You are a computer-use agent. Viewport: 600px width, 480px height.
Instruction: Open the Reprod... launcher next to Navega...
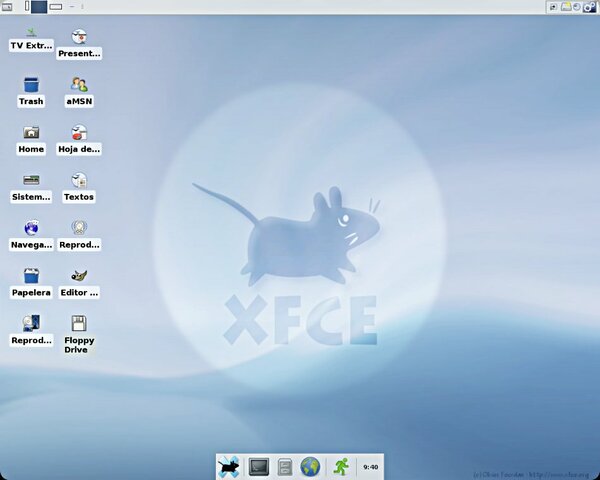point(79,235)
